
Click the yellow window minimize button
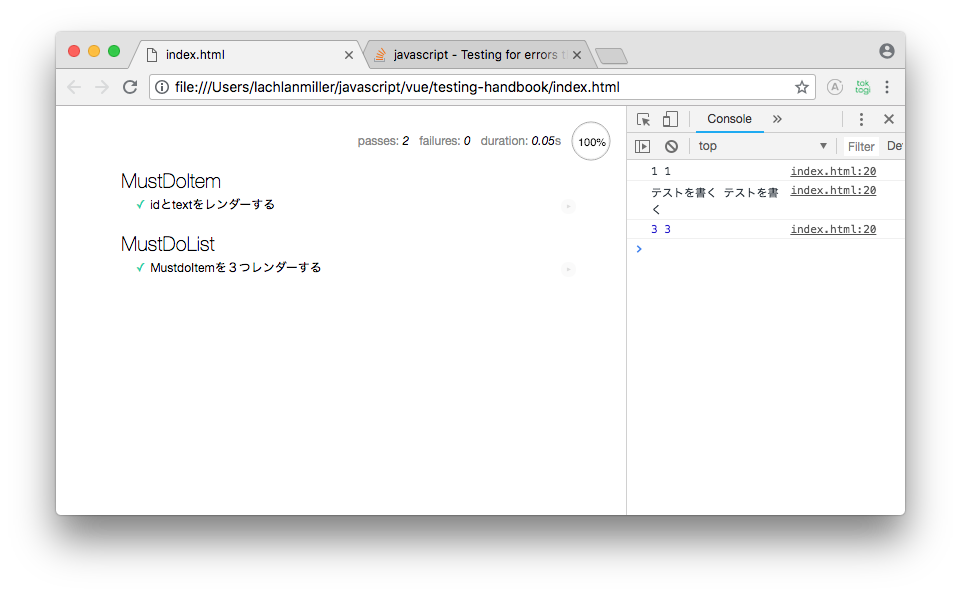click(94, 51)
